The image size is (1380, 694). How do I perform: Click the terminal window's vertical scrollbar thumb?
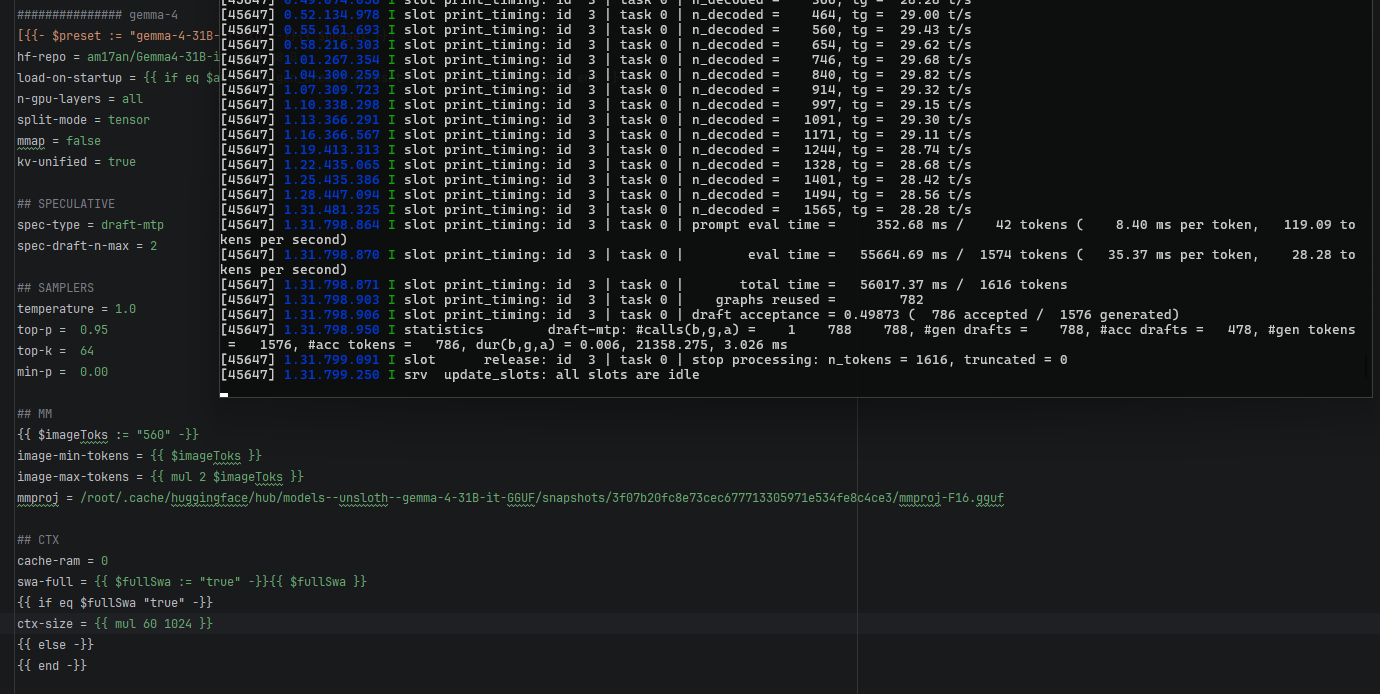click(1365, 365)
